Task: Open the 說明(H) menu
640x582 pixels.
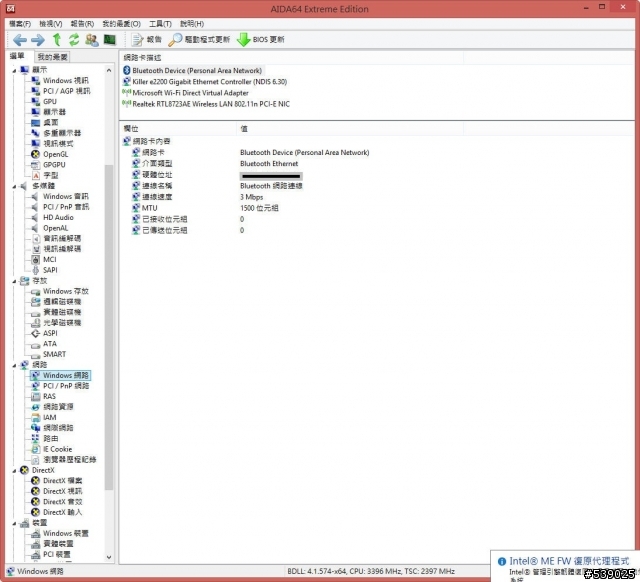Action: (192, 24)
